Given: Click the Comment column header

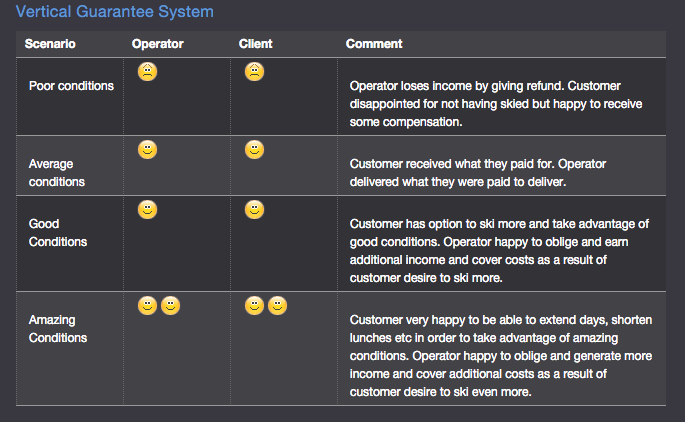Looking at the screenshot, I should (374, 44).
